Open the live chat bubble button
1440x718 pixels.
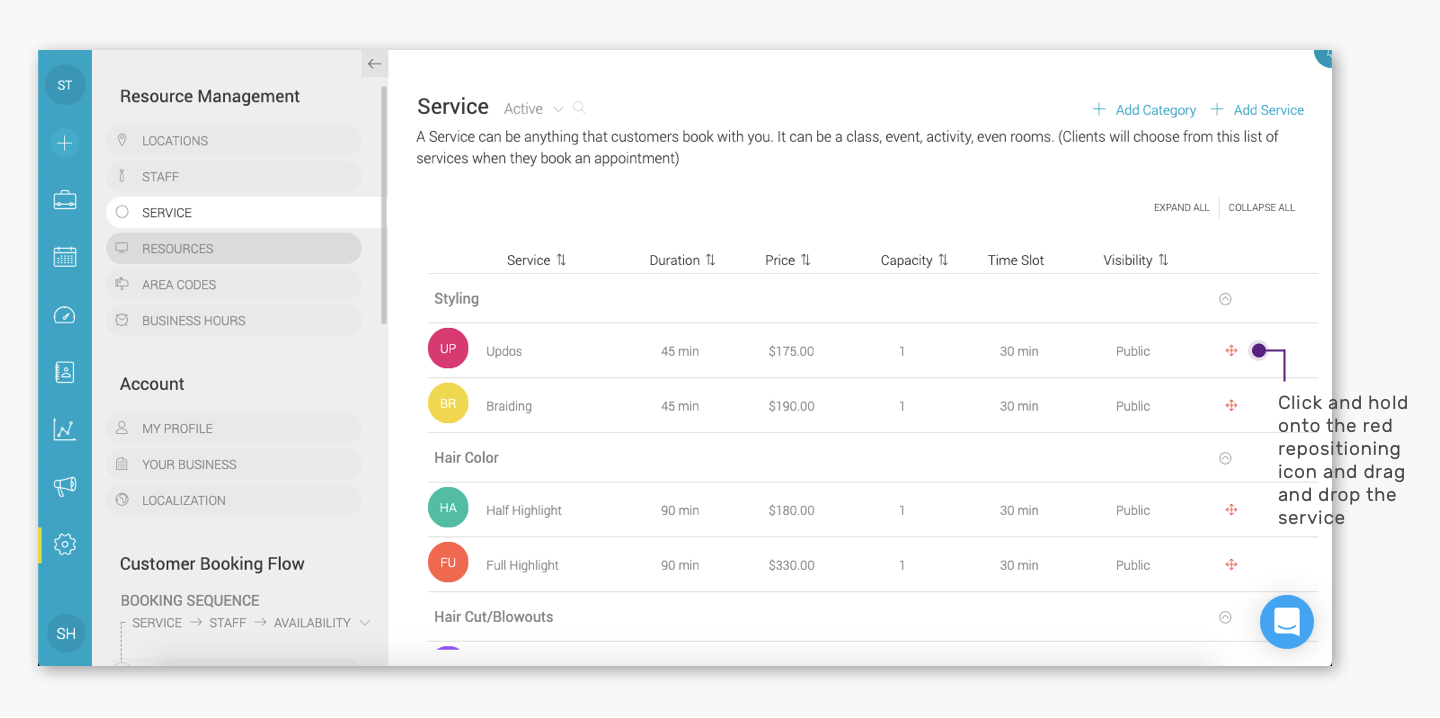[1287, 622]
